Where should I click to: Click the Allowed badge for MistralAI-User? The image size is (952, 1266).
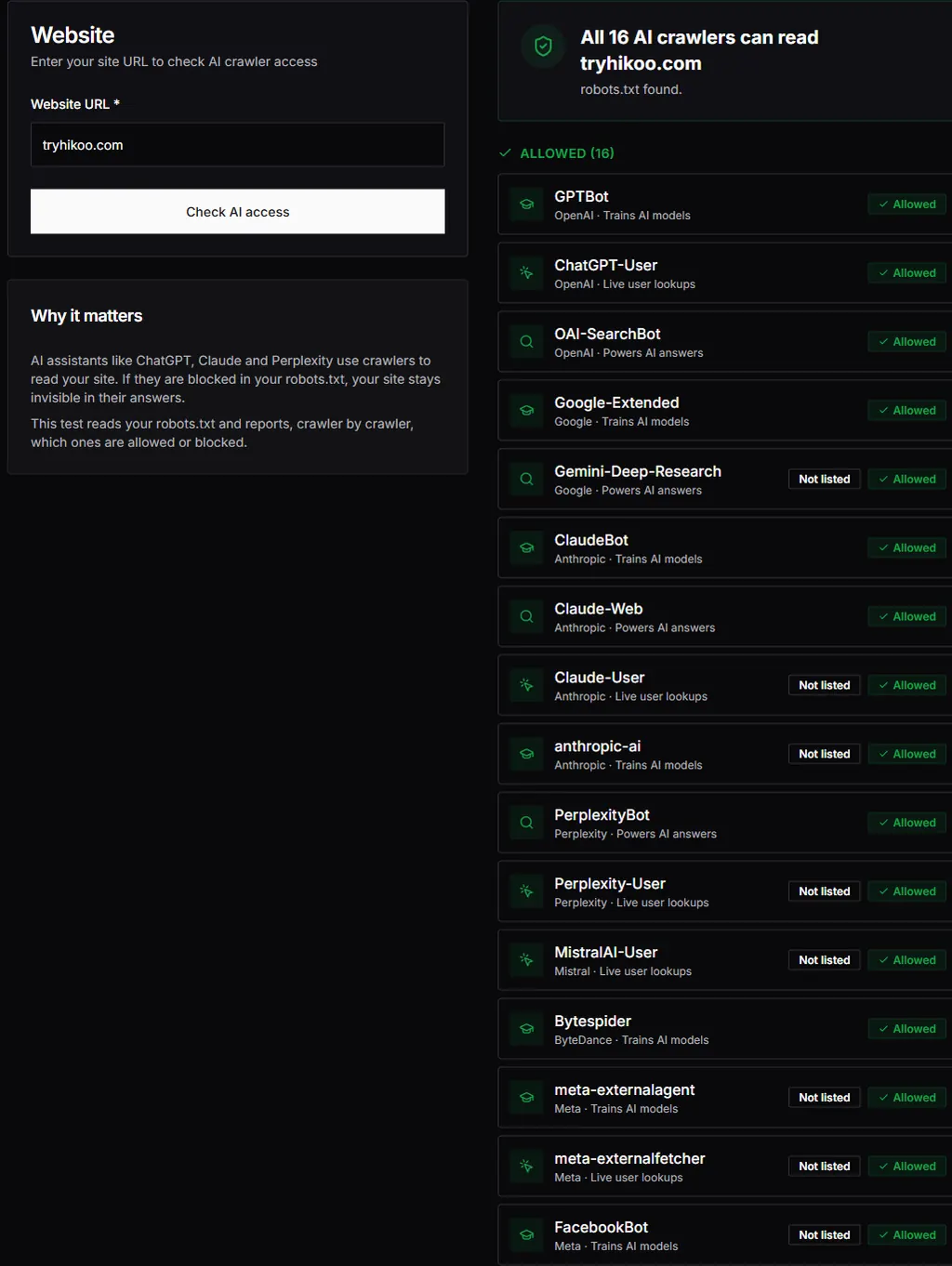[907, 961]
